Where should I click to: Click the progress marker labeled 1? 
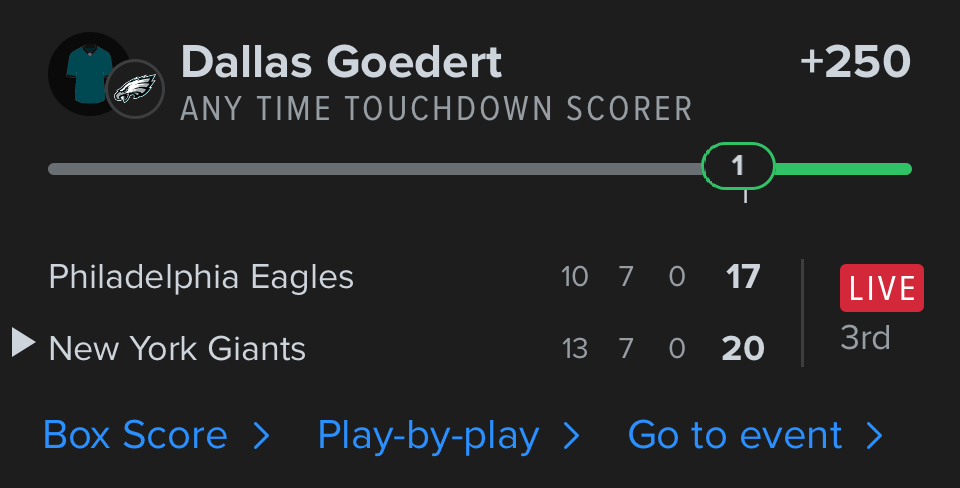[x=738, y=166]
